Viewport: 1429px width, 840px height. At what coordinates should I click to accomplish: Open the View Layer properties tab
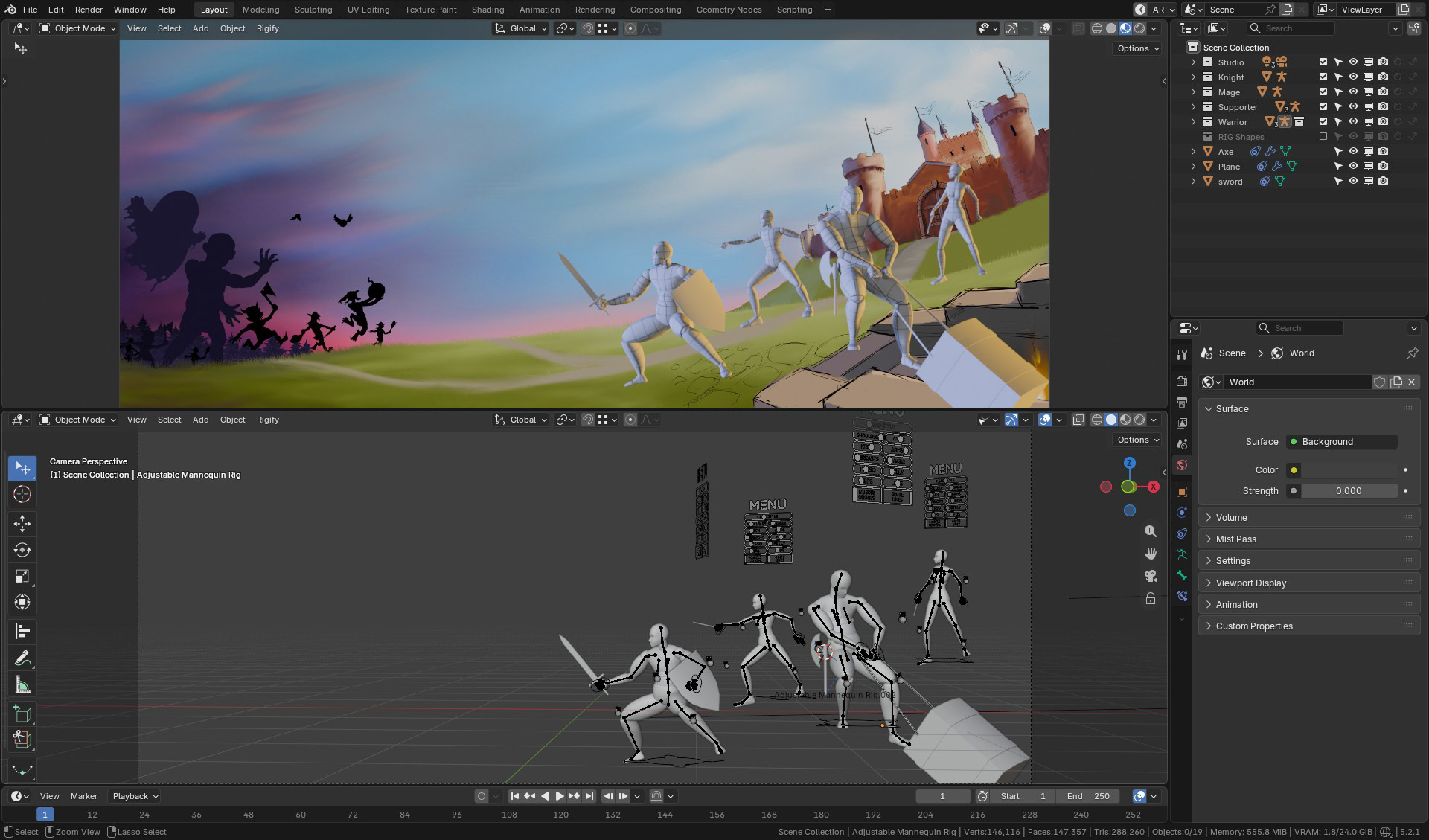[1181, 423]
